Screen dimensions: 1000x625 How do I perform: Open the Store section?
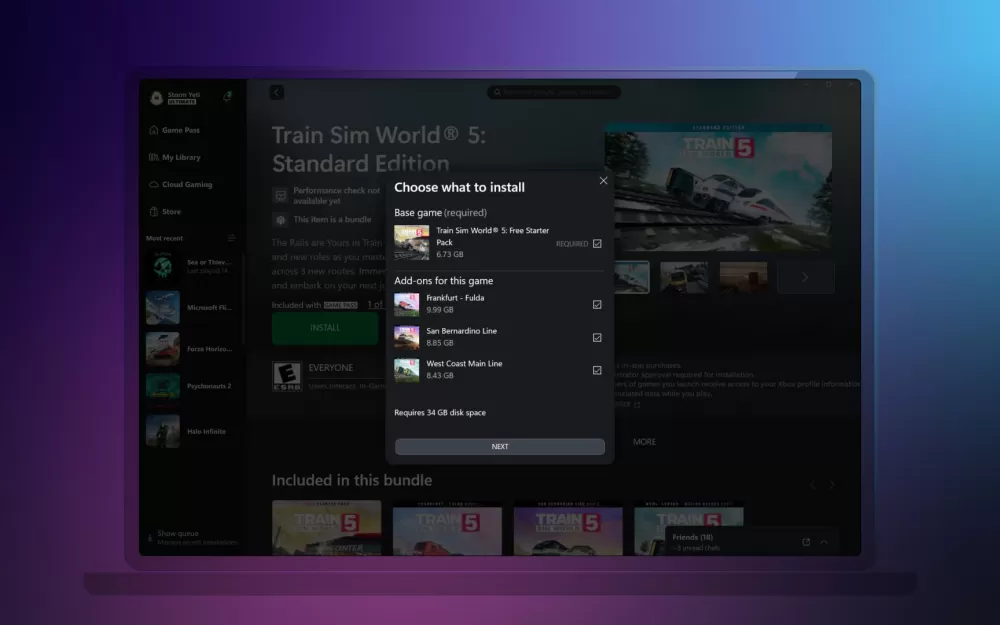tap(165, 212)
